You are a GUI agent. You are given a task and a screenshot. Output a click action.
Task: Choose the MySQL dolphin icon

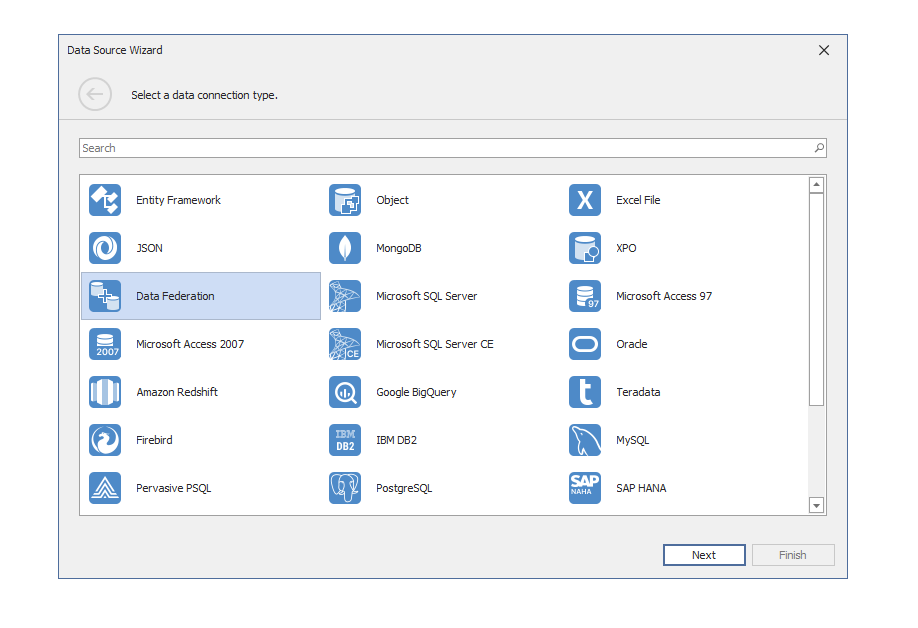coord(585,440)
